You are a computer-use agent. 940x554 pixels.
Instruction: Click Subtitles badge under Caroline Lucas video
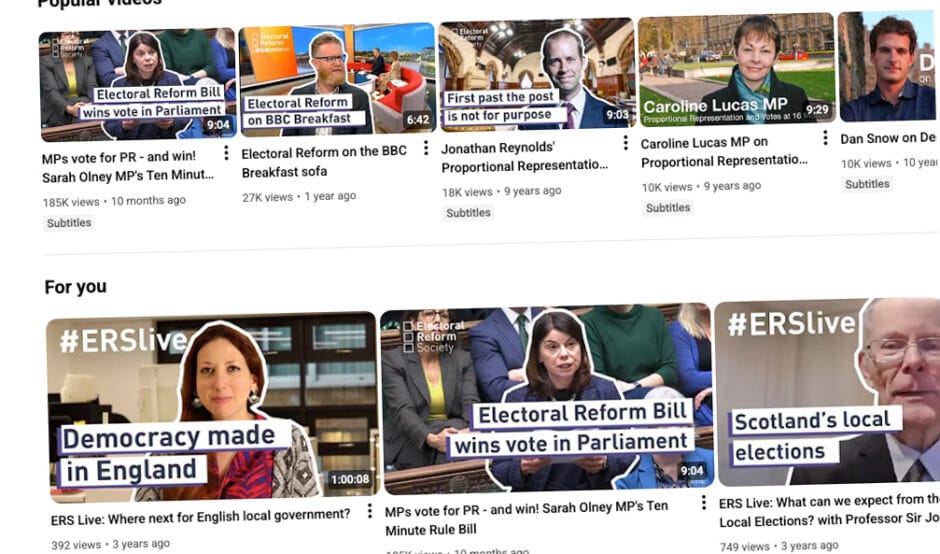click(668, 207)
